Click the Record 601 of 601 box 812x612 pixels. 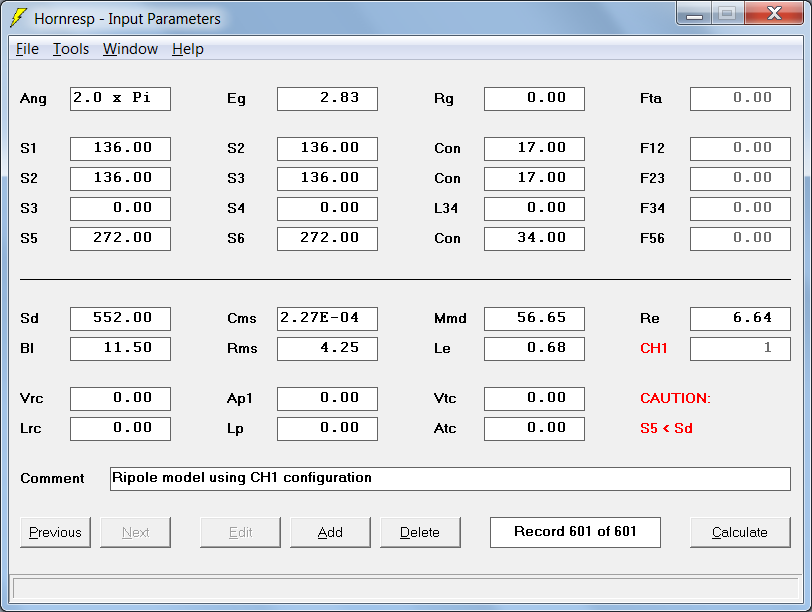coord(575,532)
